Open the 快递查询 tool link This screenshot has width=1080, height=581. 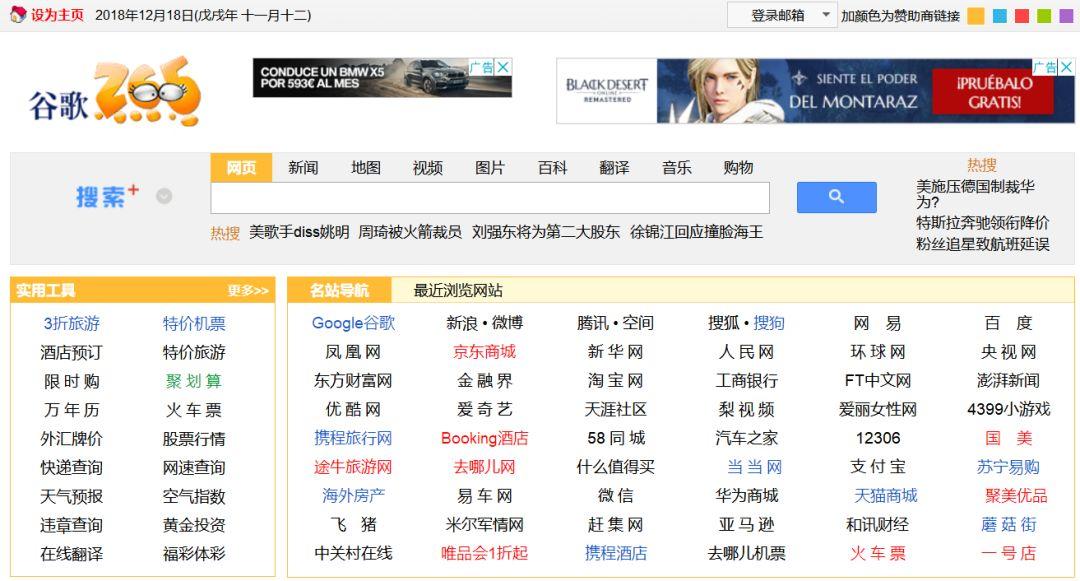(x=72, y=467)
